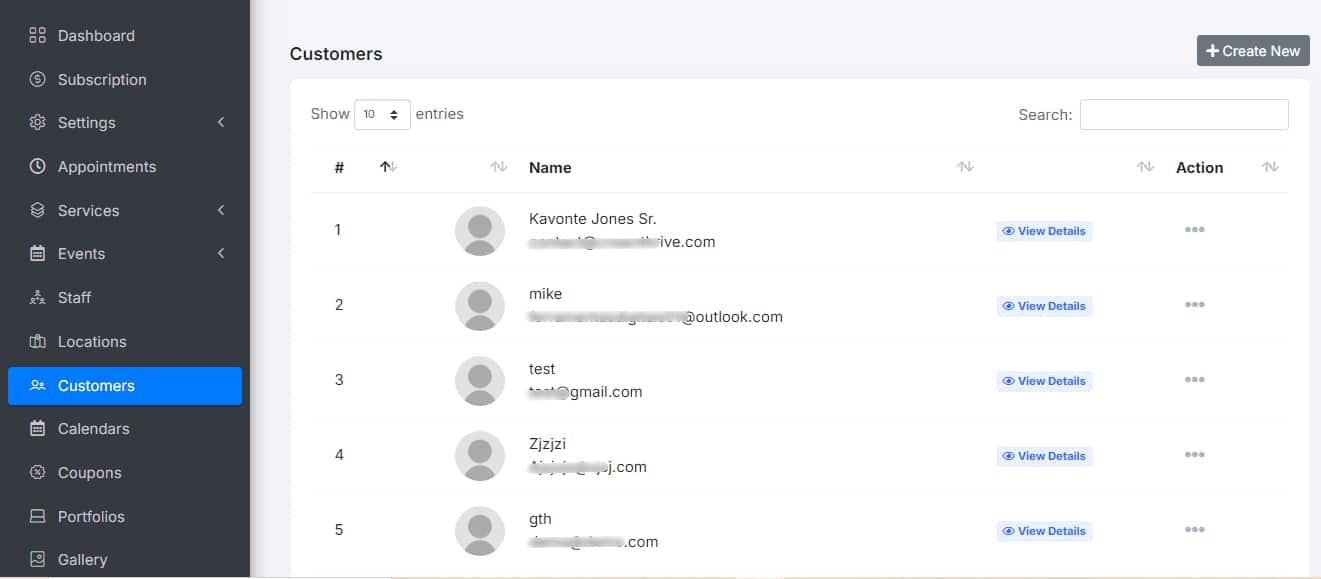Toggle sorting on the Name column
Screen dimensions: 1321x579
click(x=965, y=167)
